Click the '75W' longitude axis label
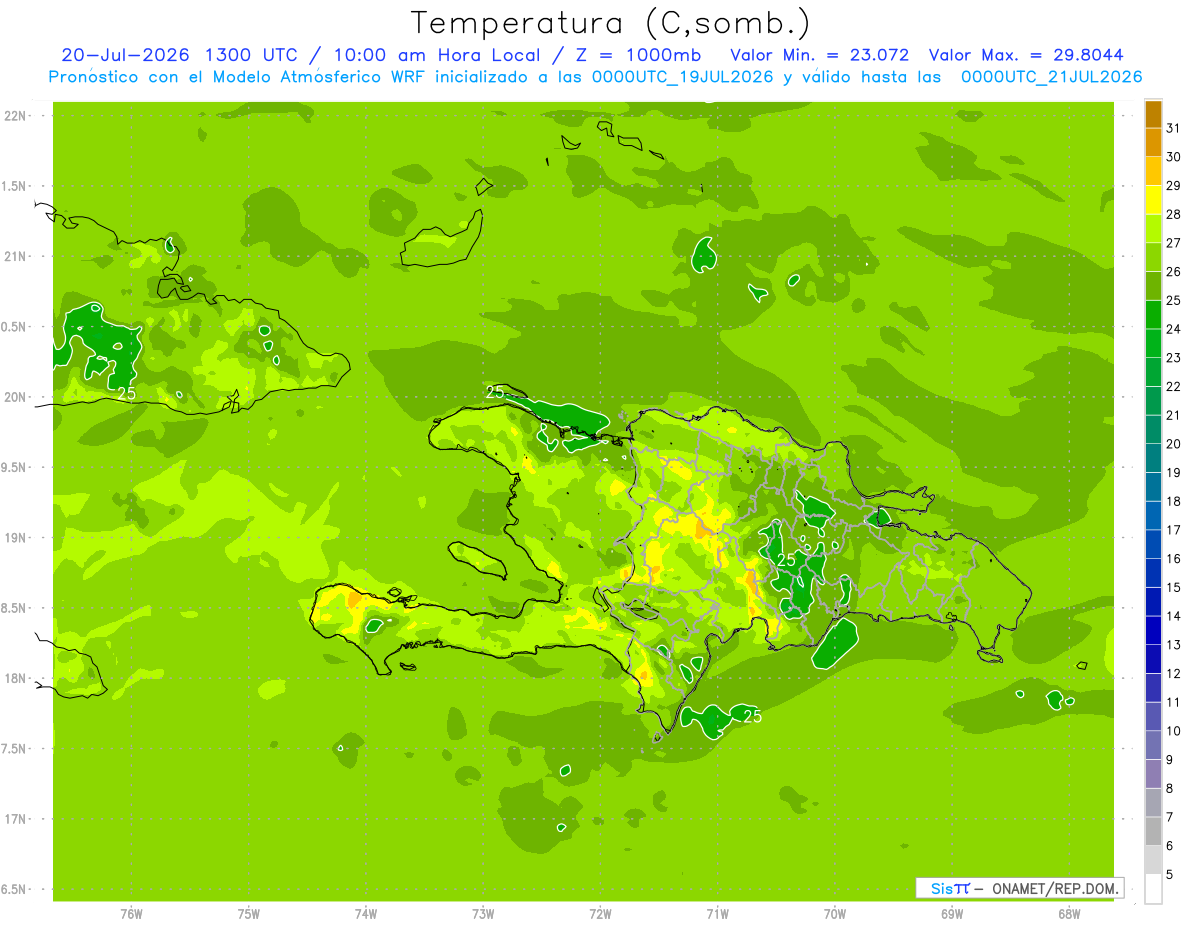Image resolution: width=1200 pixels, height=927 pixels. point(248,913)
